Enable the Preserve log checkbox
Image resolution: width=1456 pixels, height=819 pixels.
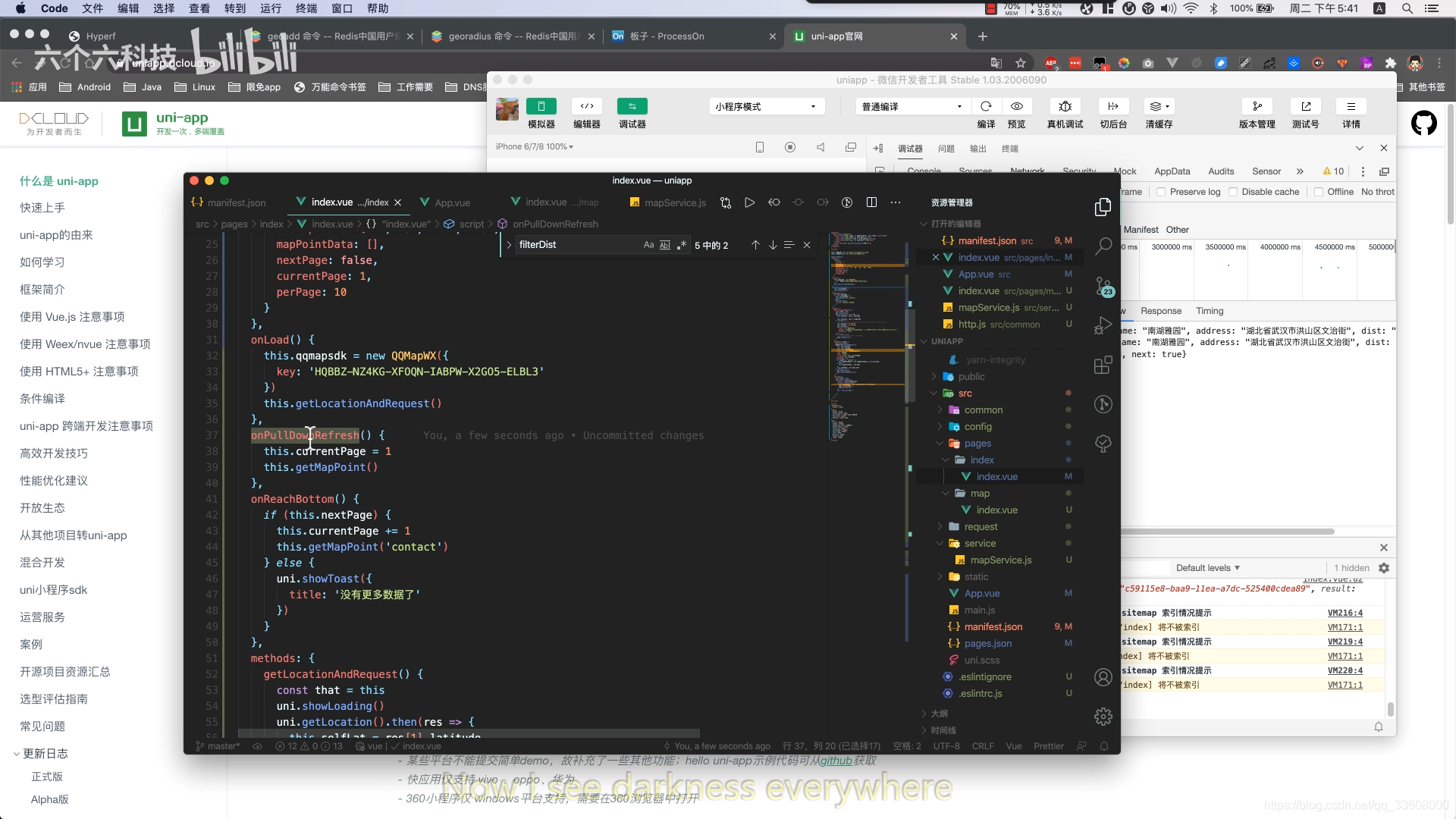(1161, 192)
